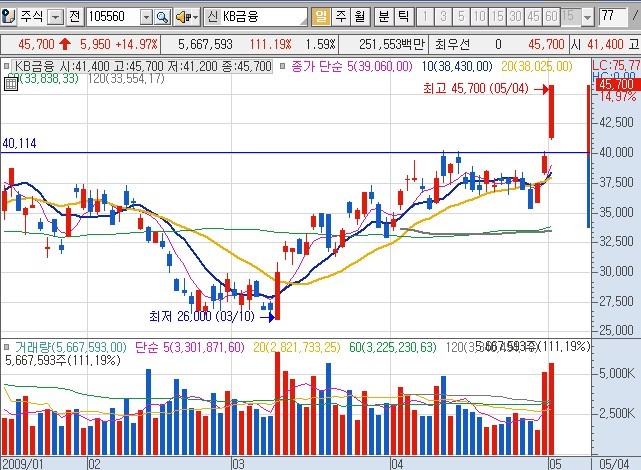The width and height of the screenshot is (641, 470).
Task: Click the 전 button
Action: tap(75, 17)
